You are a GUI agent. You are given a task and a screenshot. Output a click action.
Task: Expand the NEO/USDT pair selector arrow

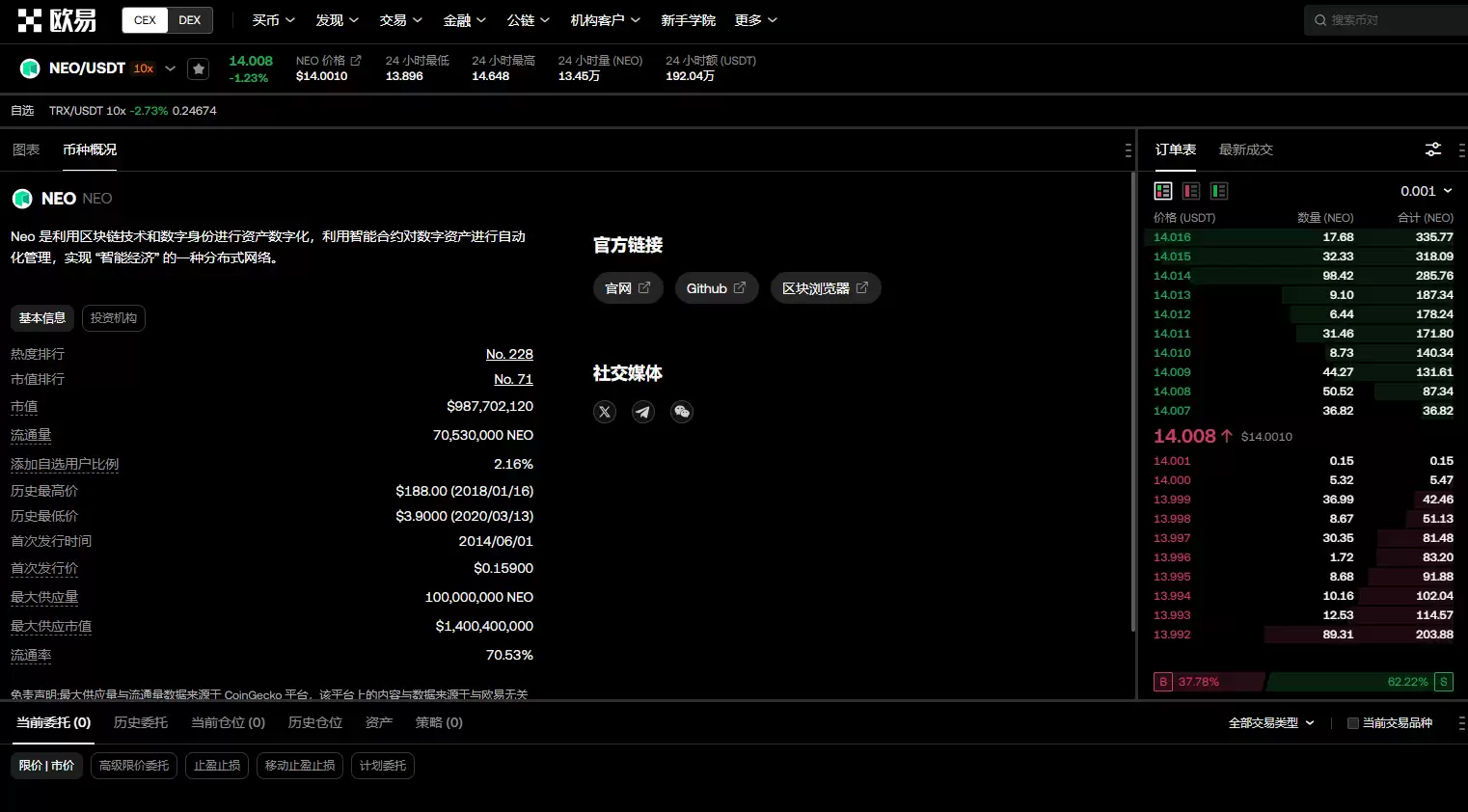(x=171, y=68)
